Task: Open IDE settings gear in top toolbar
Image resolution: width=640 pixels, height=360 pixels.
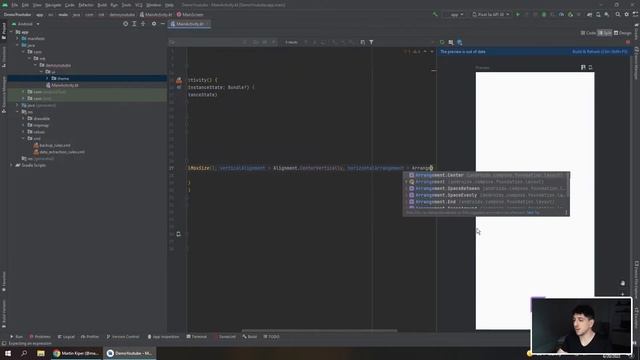Action: pyautogui.click(x=627, y=14)
